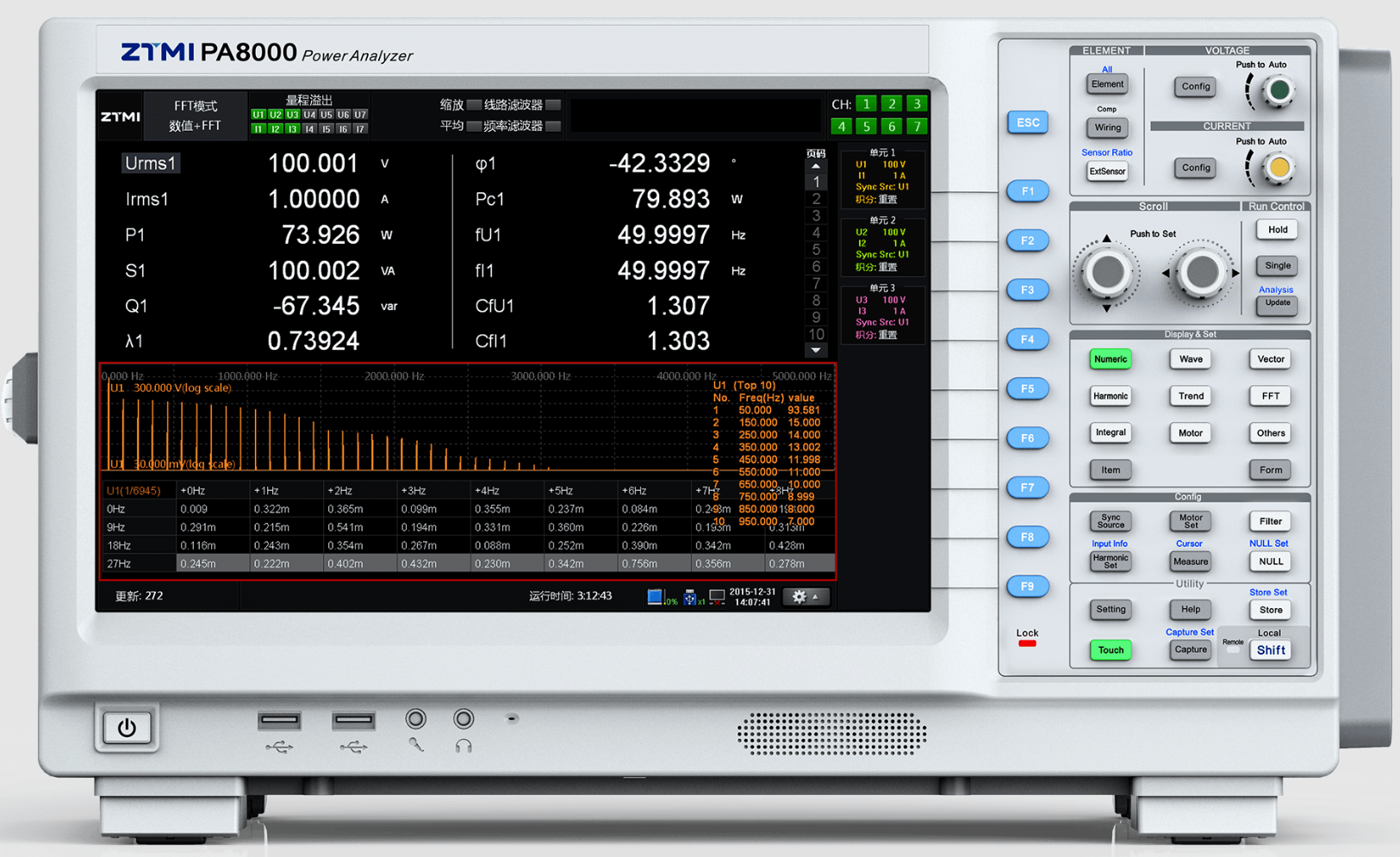Click the Item button
This screenshot has height=857, width=1400.
coord(1111,469)
